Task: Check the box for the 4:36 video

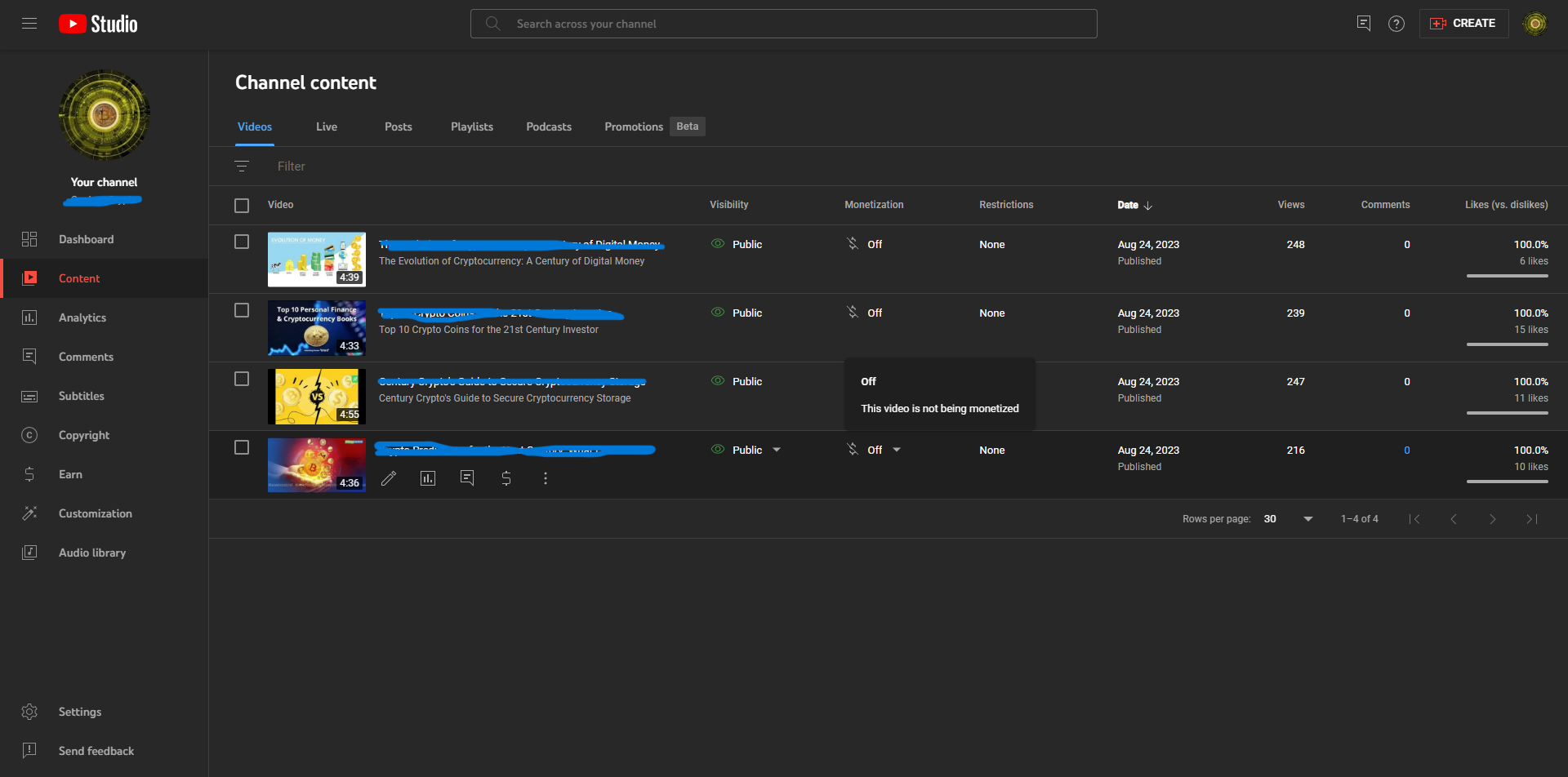Action: 242,447
